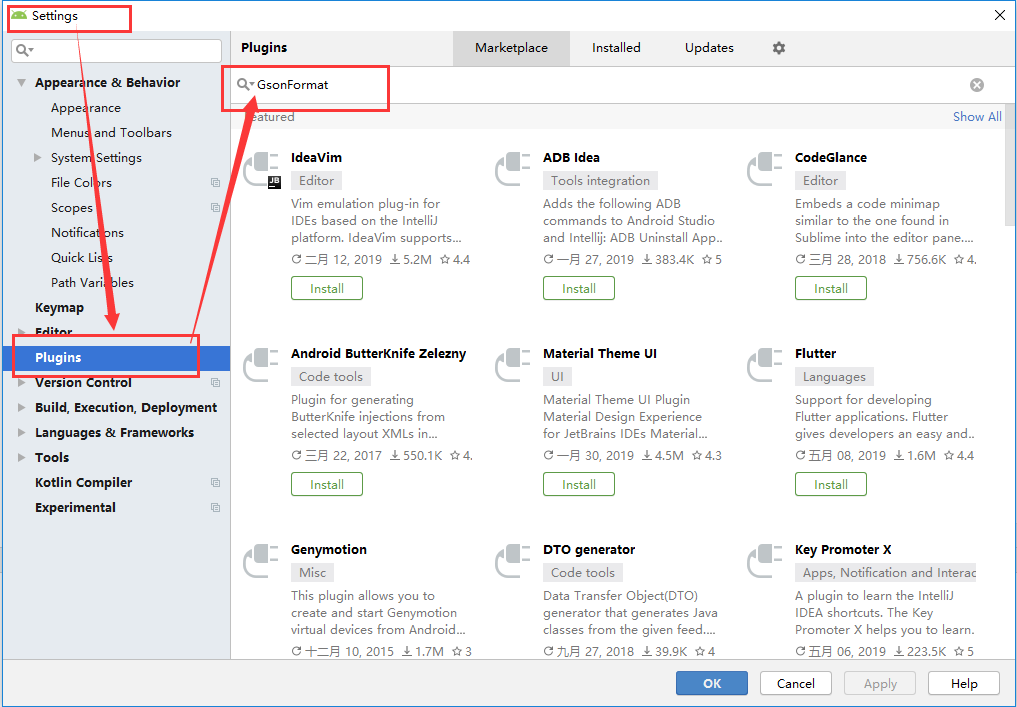Screen dimensions: 1017x707
Task: Install the Flutter plugin
Action: point(831,485)
